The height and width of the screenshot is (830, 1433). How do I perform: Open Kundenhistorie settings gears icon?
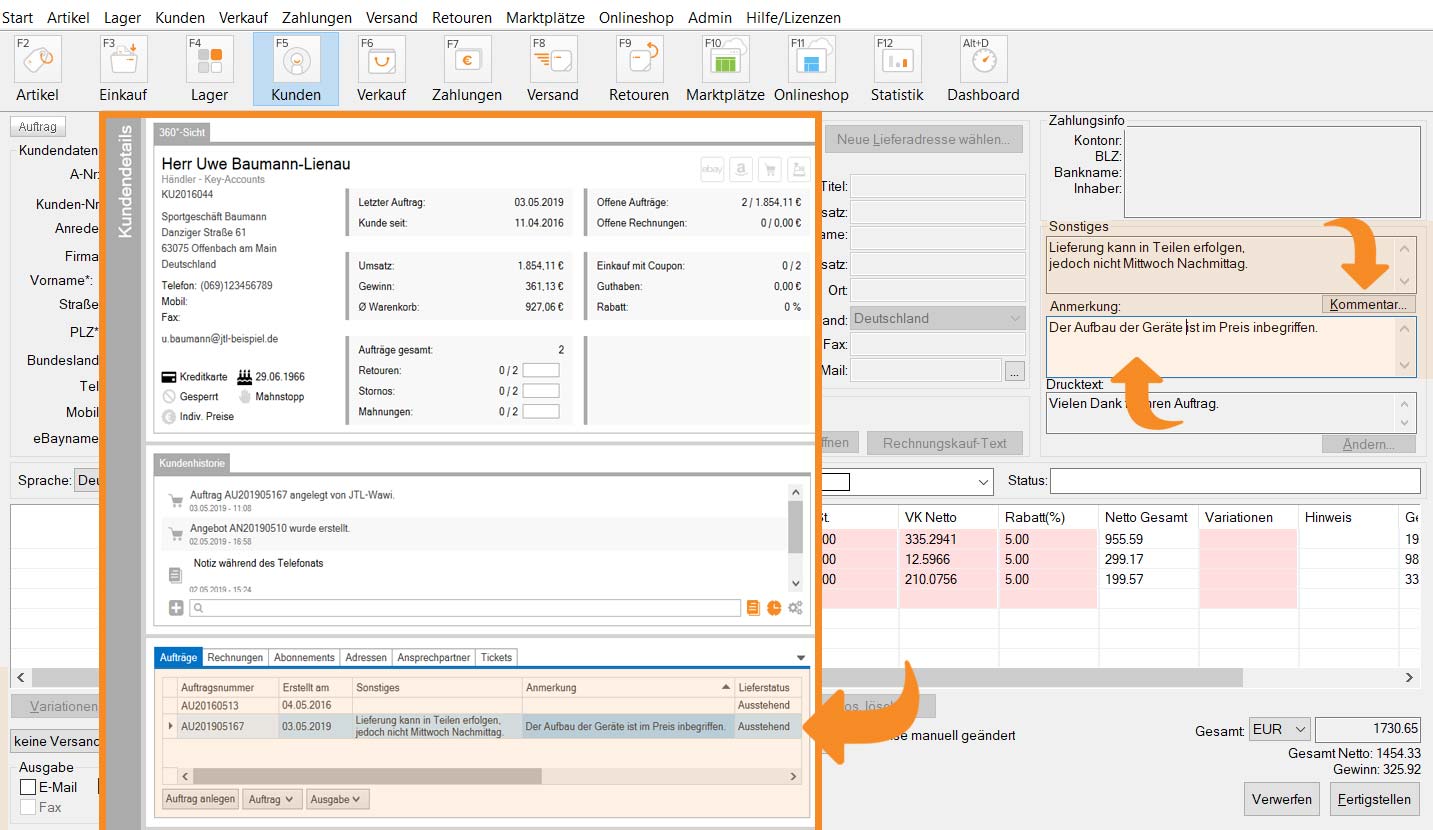click(796, 608)
